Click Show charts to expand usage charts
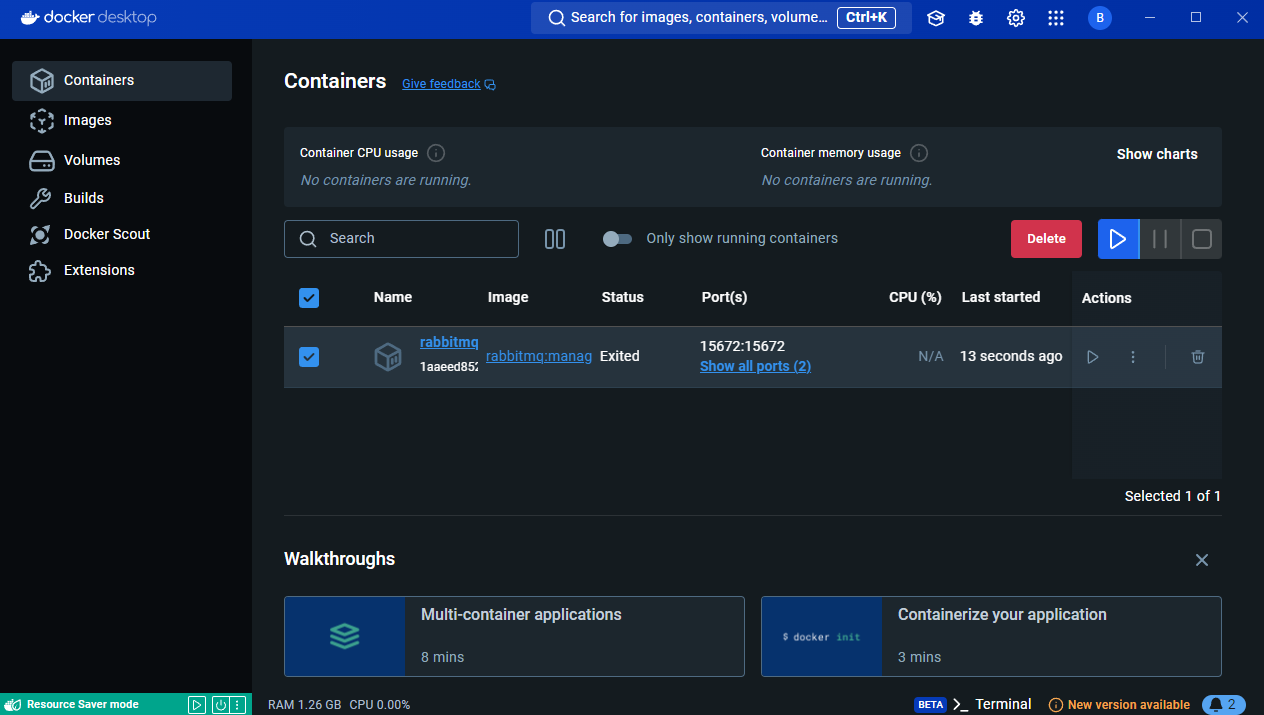Image resolution: width=1264 pixels, height=715 pixels. click(x=1157, y=154)
